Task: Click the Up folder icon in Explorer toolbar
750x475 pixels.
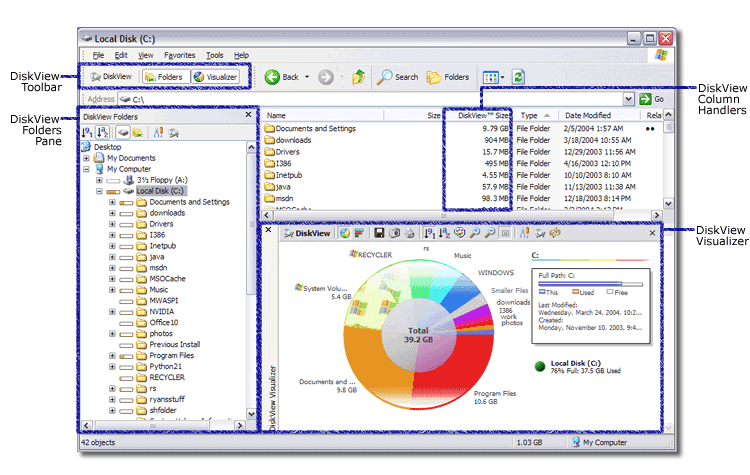Action: pos(358,76)
